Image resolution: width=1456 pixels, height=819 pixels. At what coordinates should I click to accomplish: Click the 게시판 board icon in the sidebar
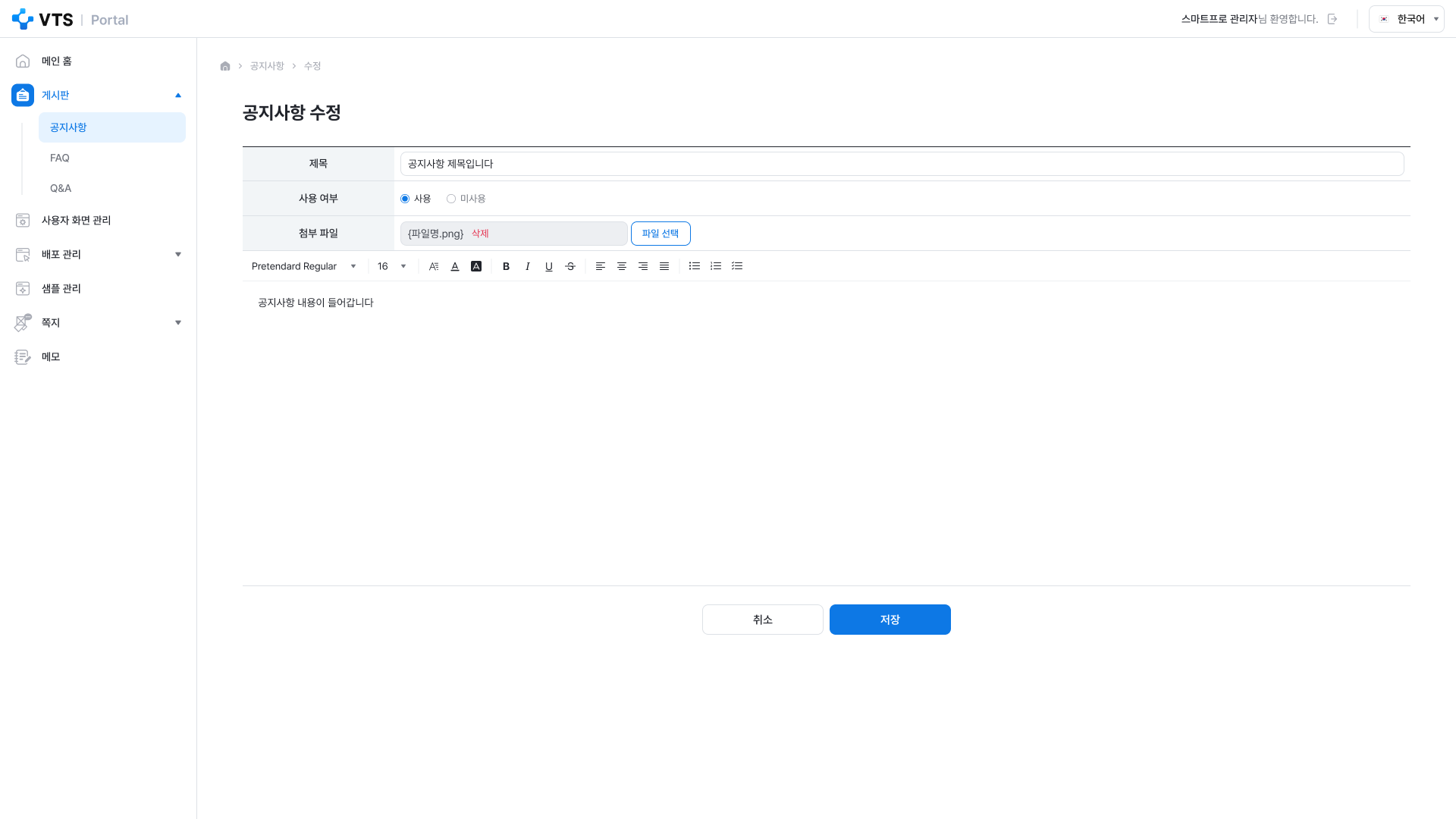pos(23,95)
